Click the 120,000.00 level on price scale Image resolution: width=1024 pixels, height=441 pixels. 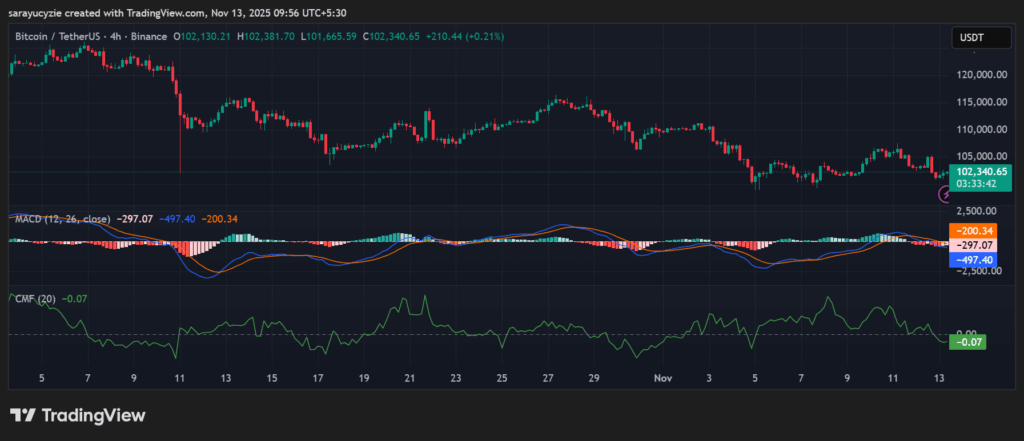coord(980,75)
